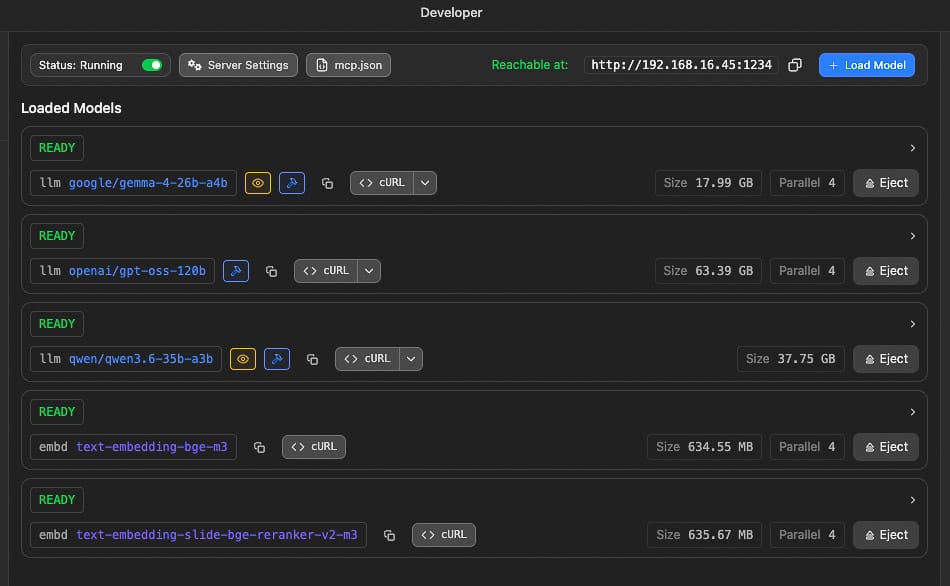The height and width of the screenshot is (586, 950).
Task: Click the tool-use hammer icon for openai/gpt-oss-120b
Action: tap(236, 271)
